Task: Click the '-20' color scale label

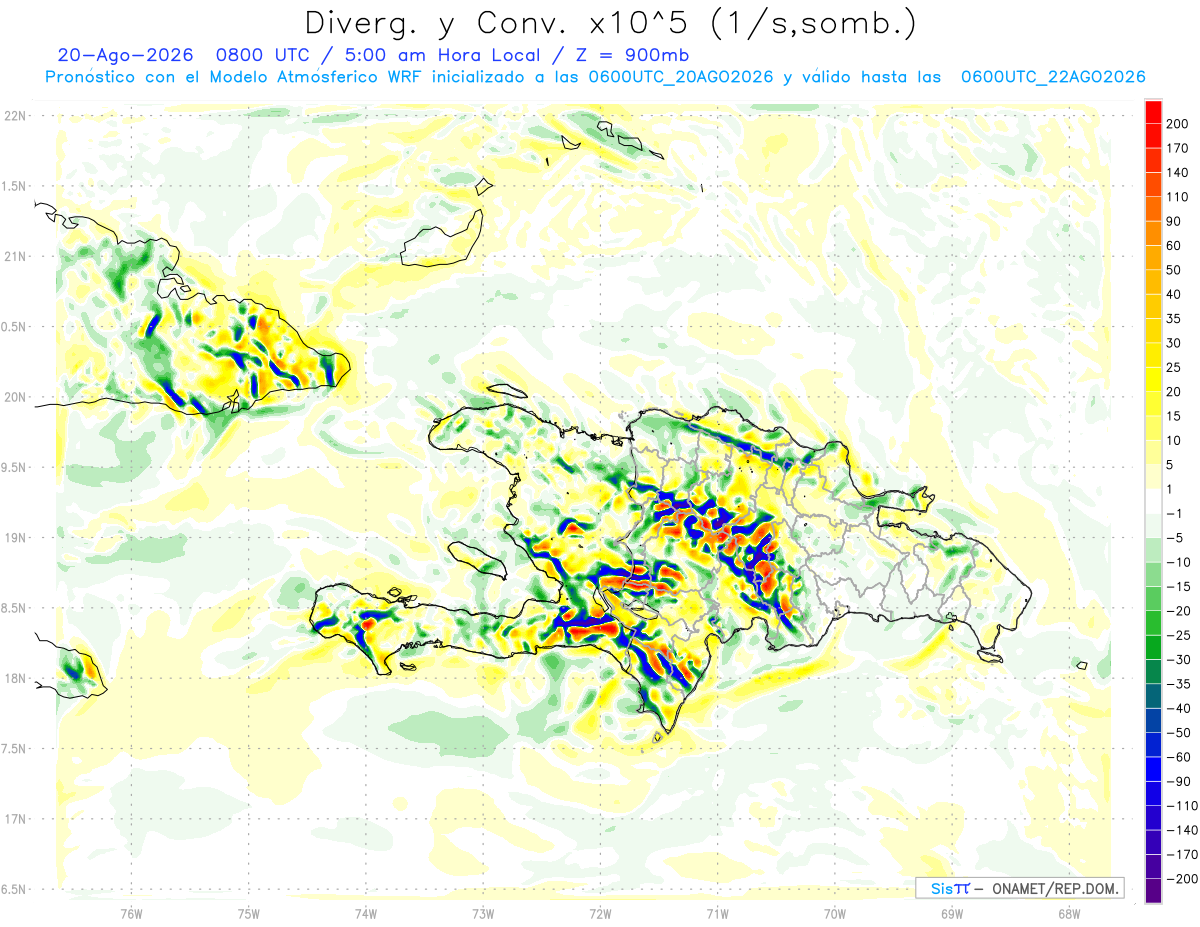Action: point(1178,611)
